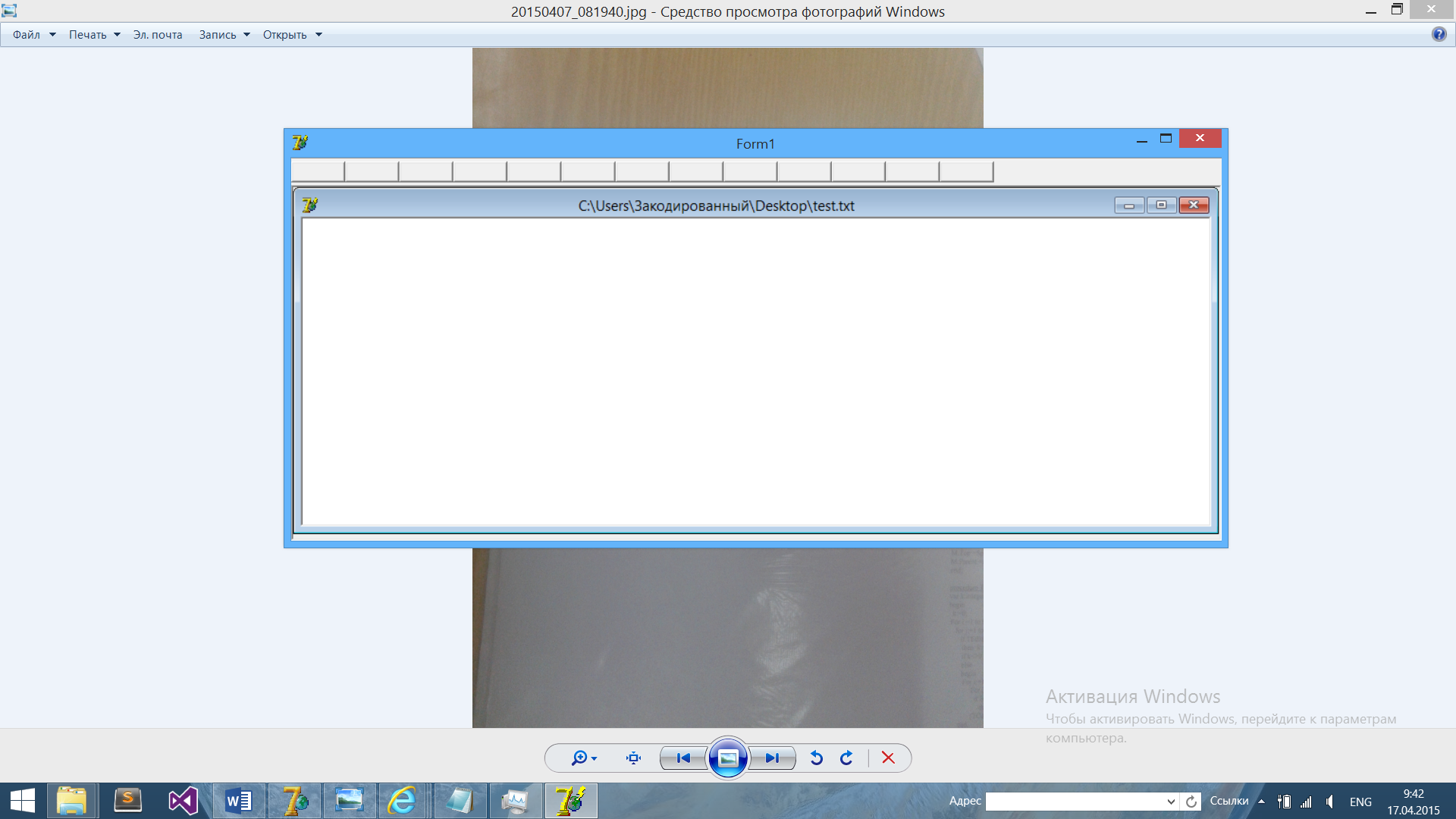This screenshot has width=1456, height=819.
Task: Open the system monitor taskbar icon
Action: [x=516, y=801]
